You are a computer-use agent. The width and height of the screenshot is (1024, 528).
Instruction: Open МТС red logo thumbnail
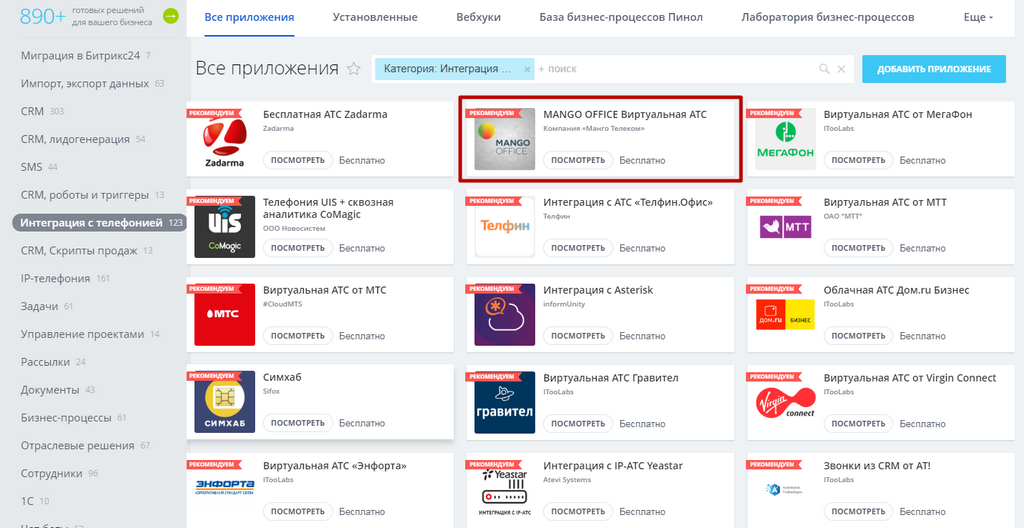[x=224, y=314]
